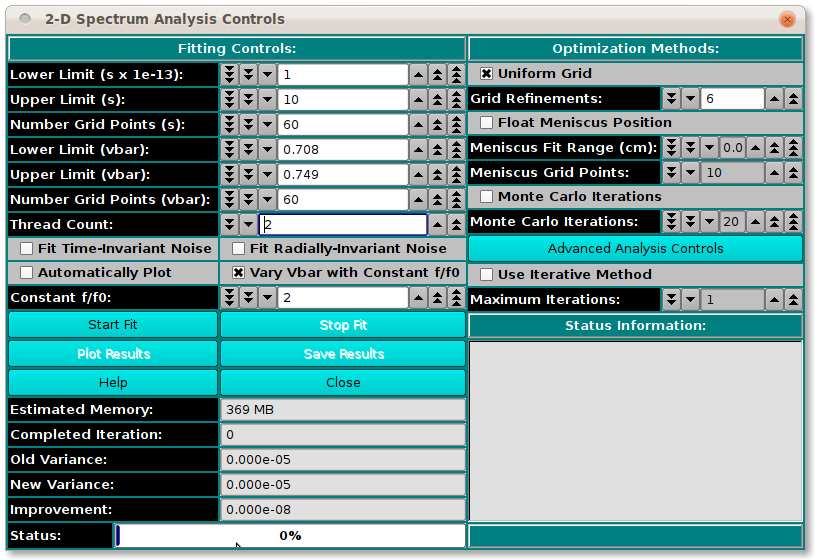Single-up arrow for Thread Count
815x560 pixels.
coord(437,225)
